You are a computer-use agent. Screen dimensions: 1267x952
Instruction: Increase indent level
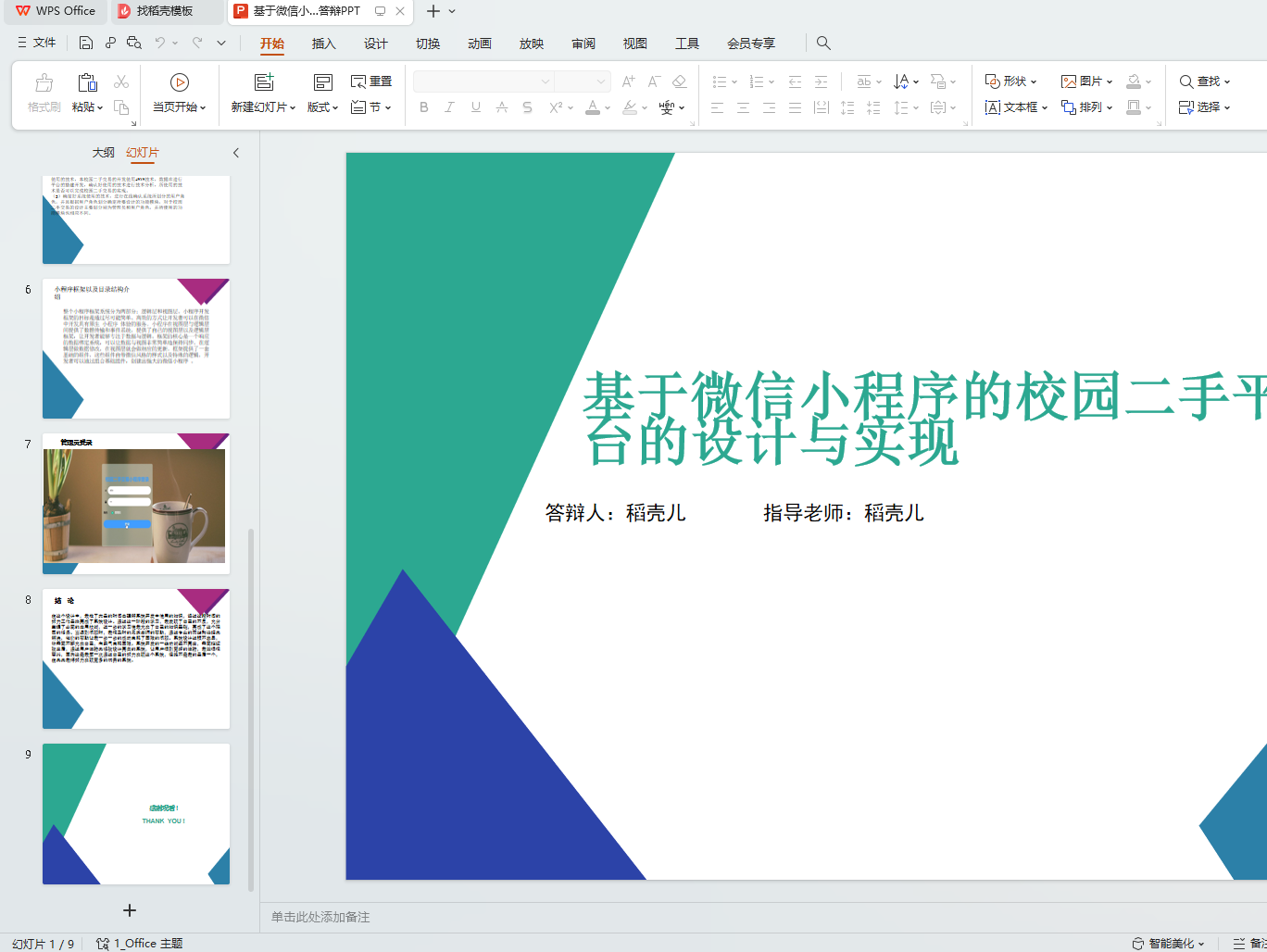coord(821,81)
